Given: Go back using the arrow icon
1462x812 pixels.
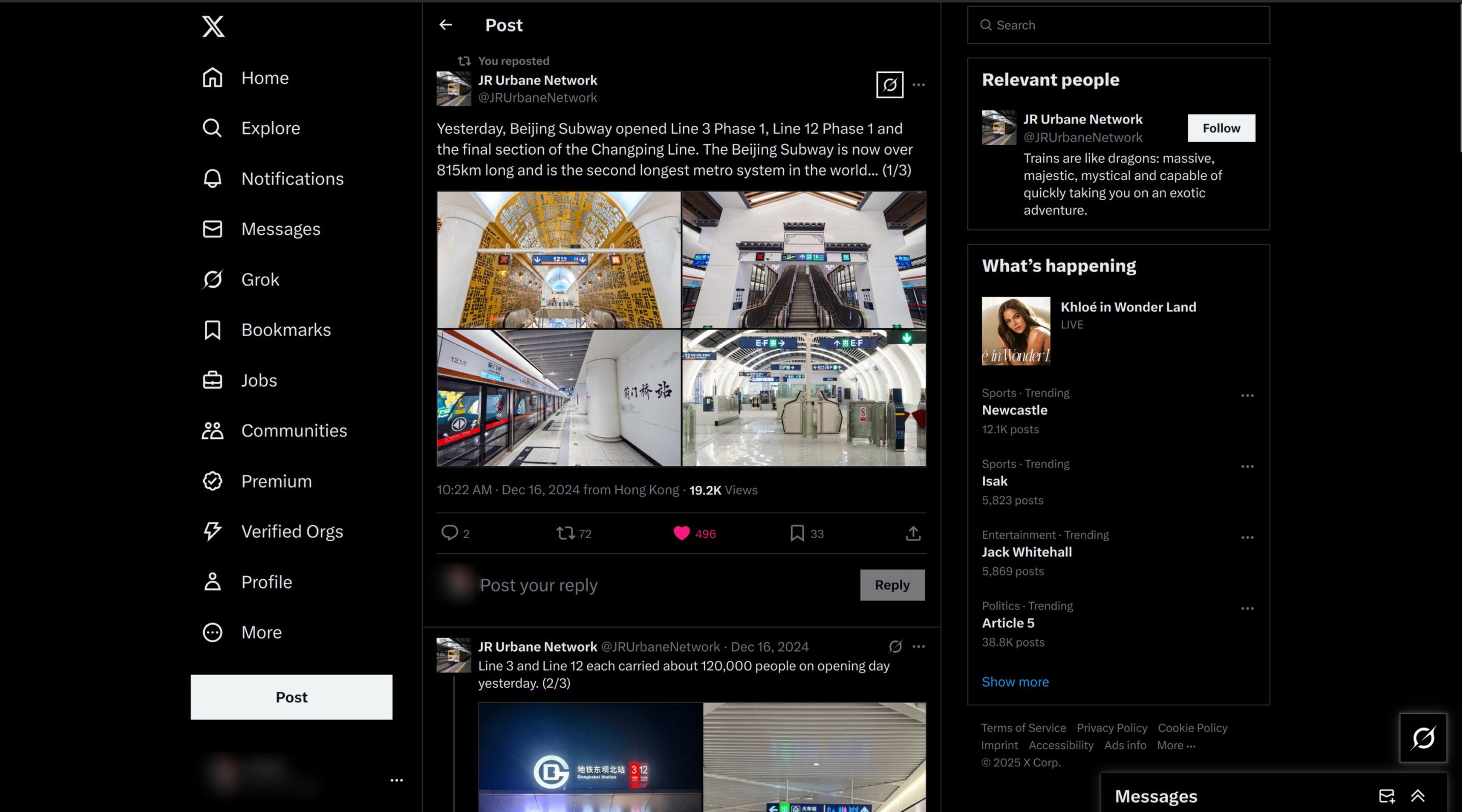Looking at the screenshot, I should point(446,24).
